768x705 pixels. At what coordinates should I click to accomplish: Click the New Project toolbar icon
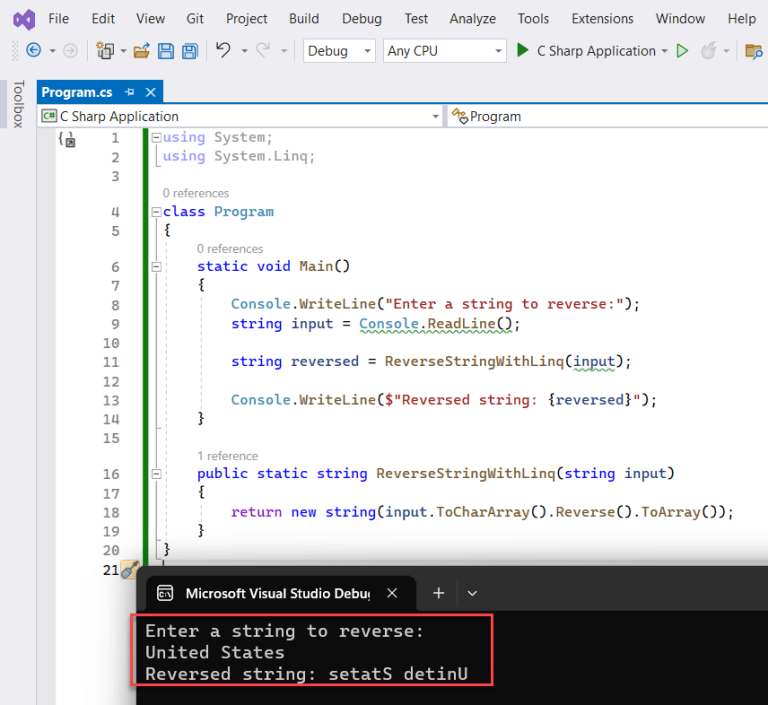pyautogui.click(x=105, y=50)
